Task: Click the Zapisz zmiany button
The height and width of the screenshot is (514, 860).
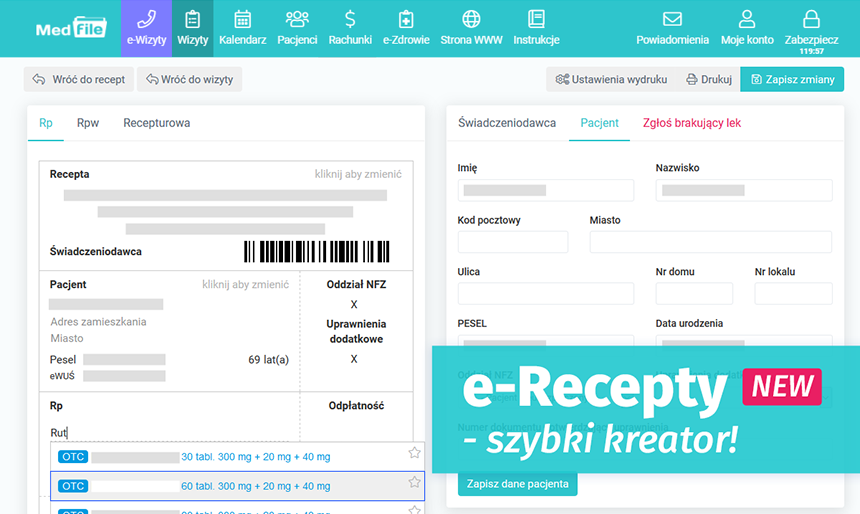Action: point(792,80)
